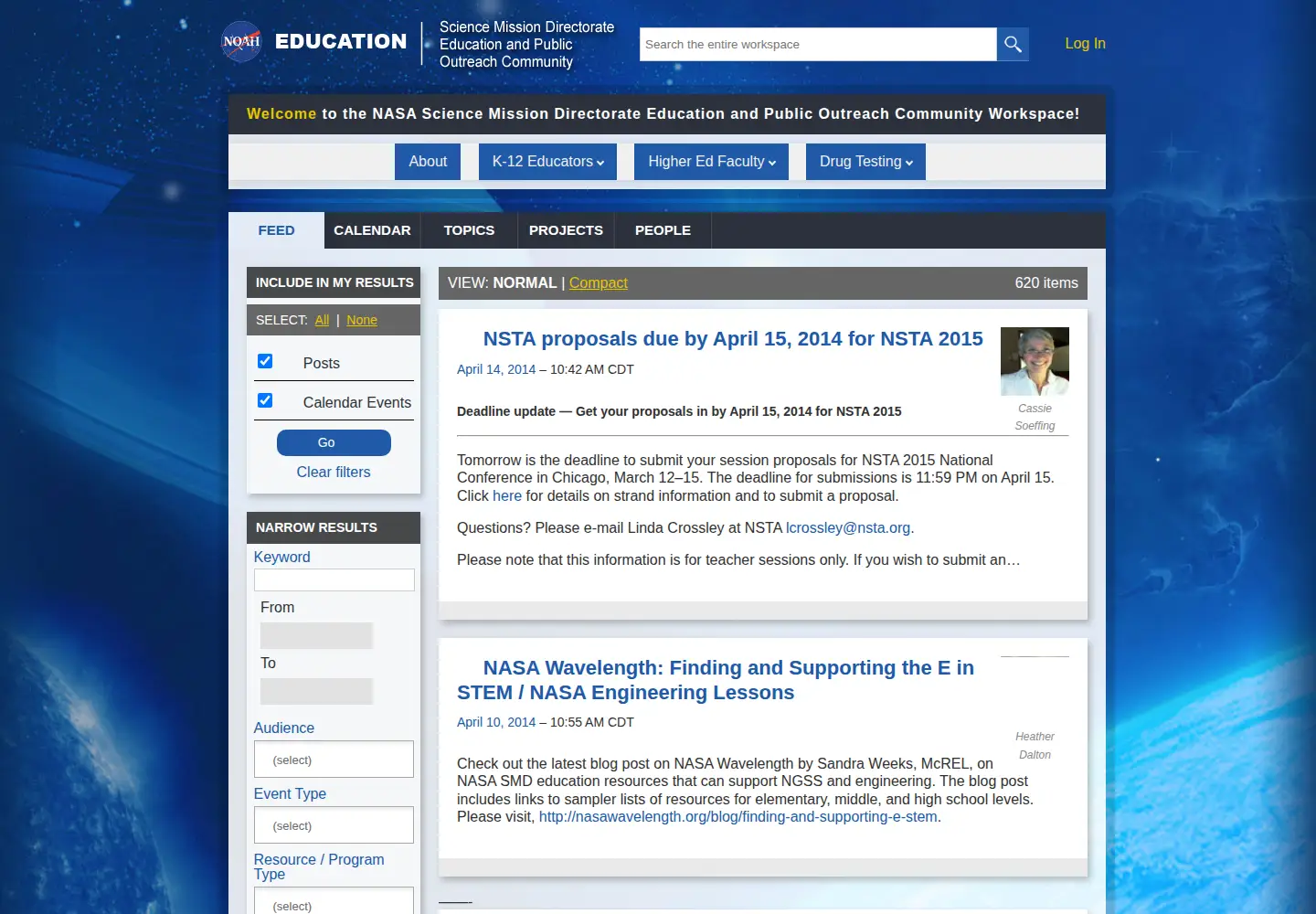
Task: Click the 'here' link in NSTA post
Action: (507, 495)
